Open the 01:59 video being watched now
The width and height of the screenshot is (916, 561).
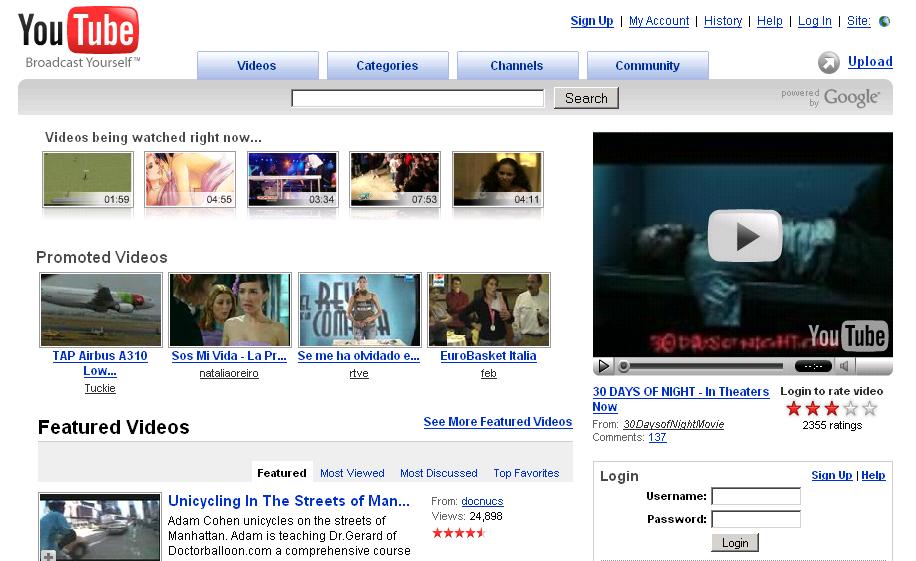point(88,179)
